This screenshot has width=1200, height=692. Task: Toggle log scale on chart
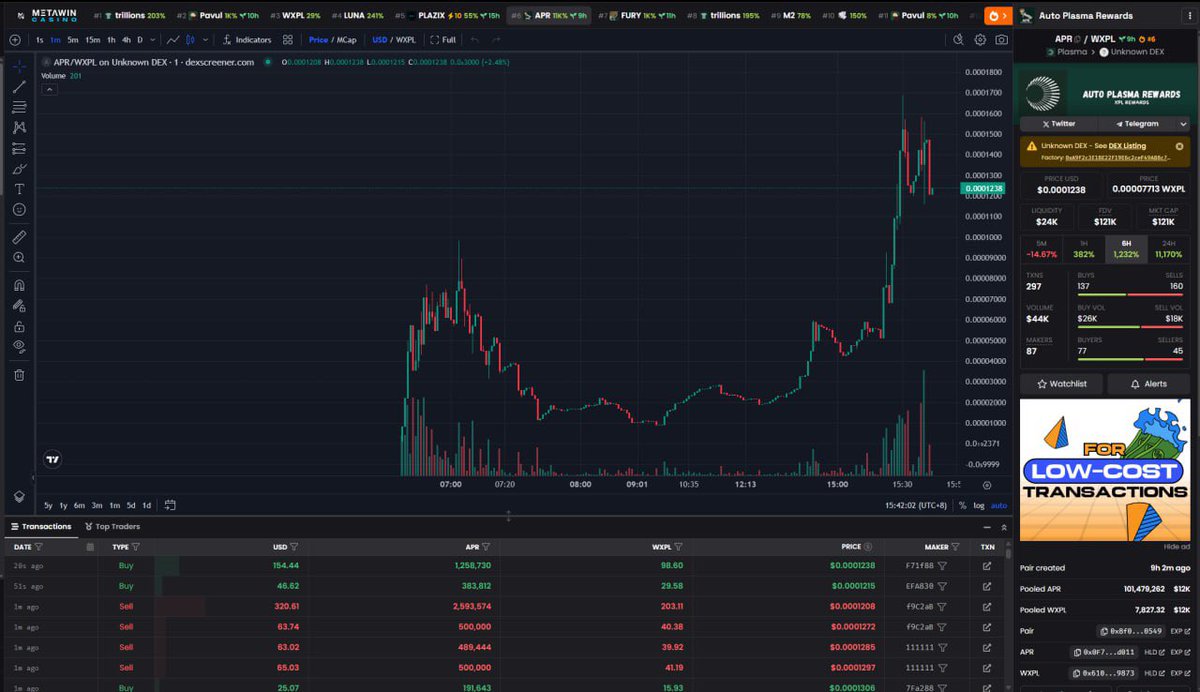tap(978, 505)
